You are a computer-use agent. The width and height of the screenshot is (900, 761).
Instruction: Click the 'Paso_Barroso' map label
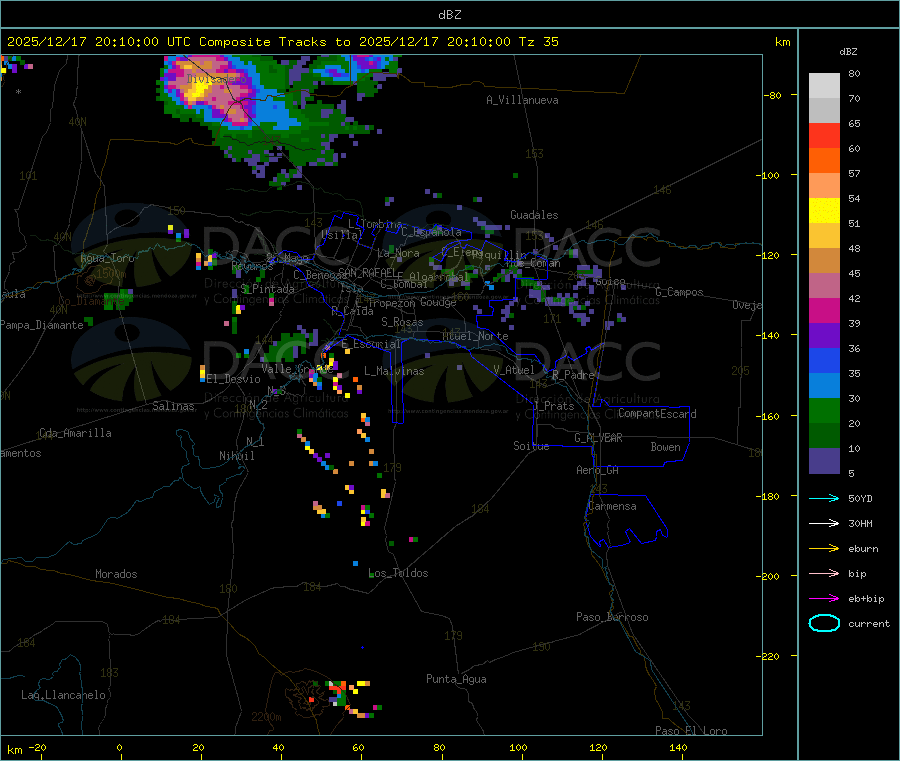612,617
